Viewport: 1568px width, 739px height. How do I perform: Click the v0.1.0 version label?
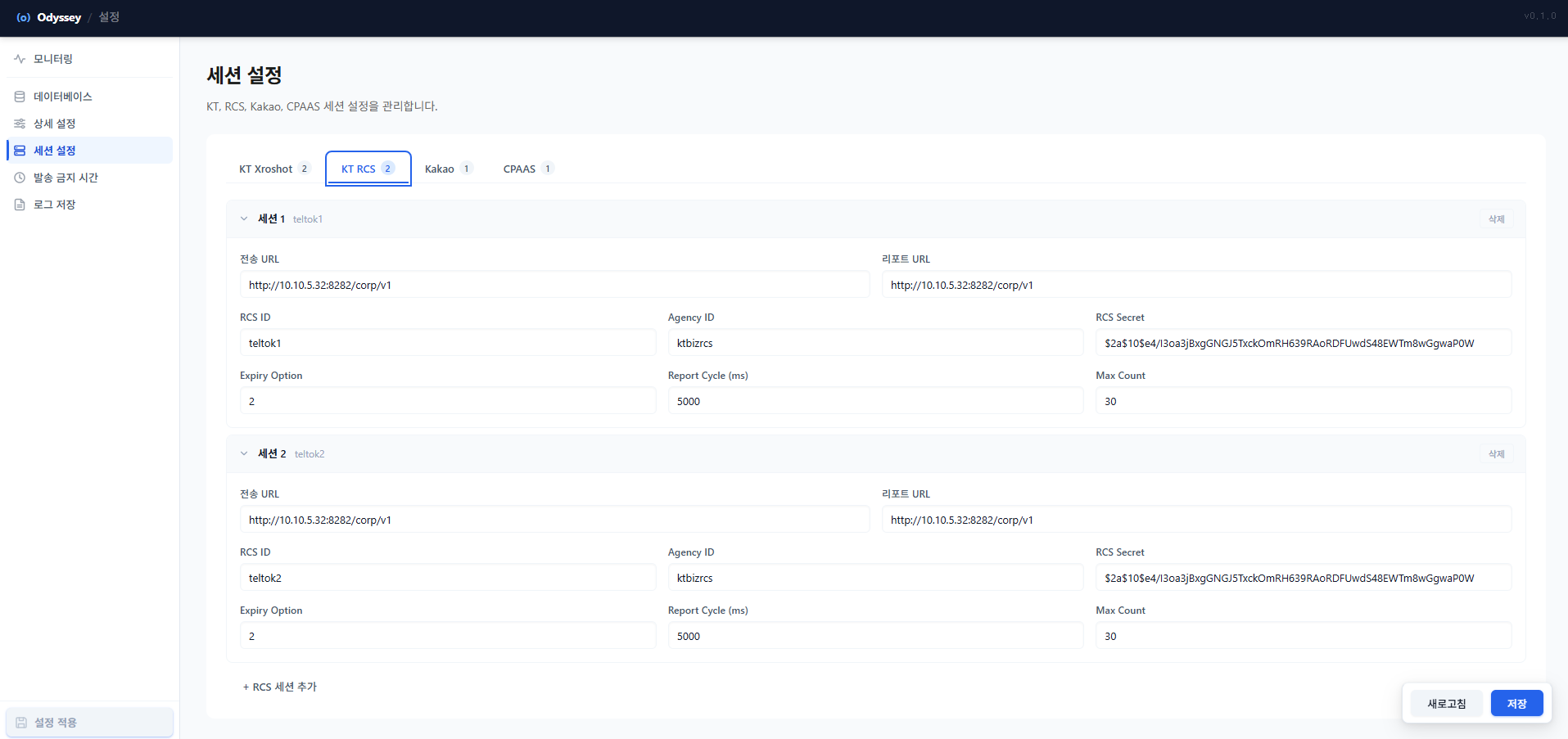[x=1539, y=16]
